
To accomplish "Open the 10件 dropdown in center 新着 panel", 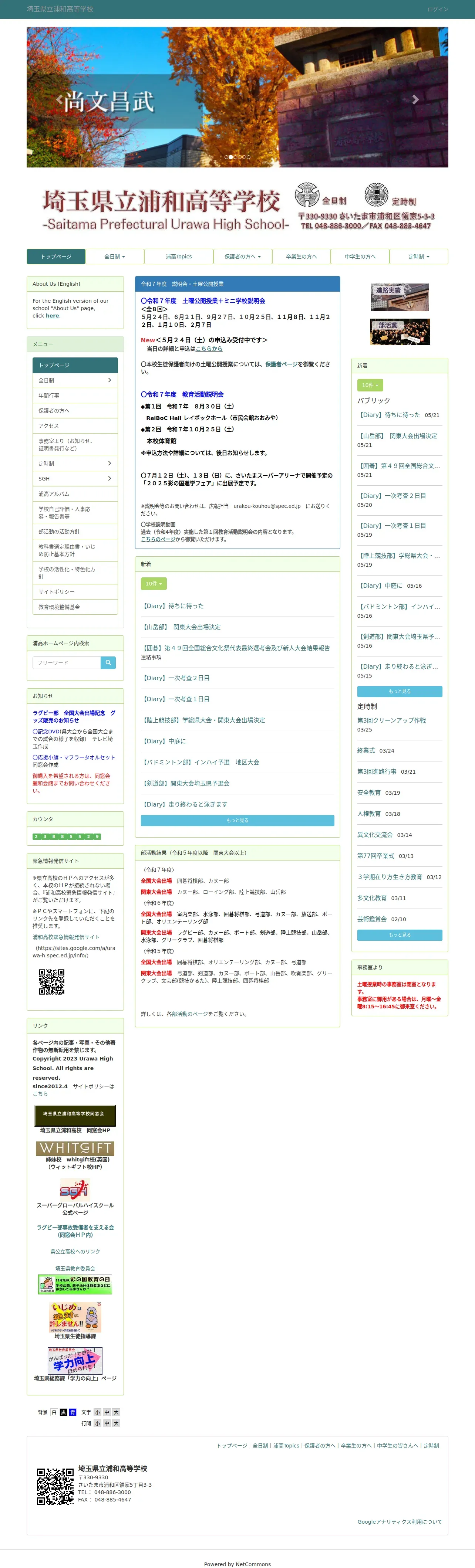I will (x=154, y=583).
